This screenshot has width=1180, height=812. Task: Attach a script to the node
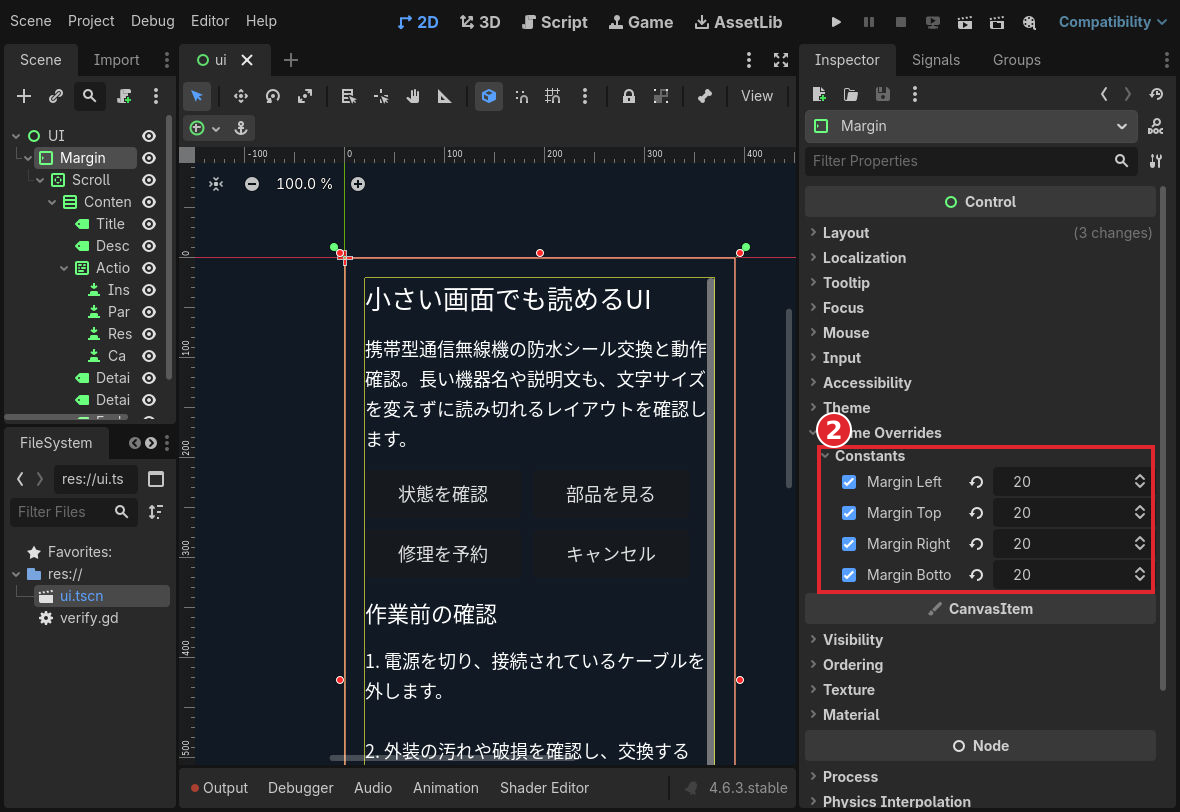124,96
